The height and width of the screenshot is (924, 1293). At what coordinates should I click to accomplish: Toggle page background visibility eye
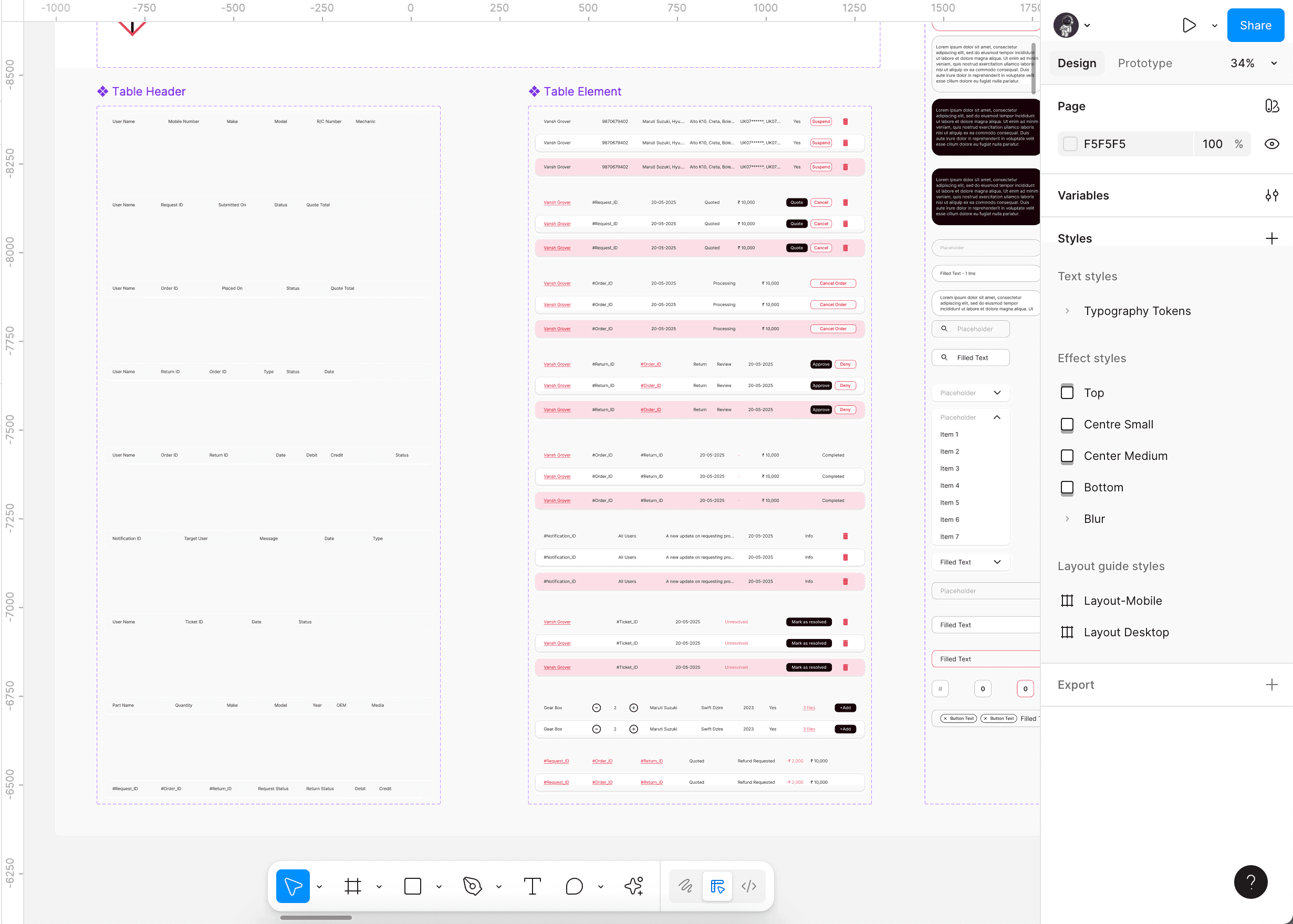pyautogui.click(x=1271, y=144)
